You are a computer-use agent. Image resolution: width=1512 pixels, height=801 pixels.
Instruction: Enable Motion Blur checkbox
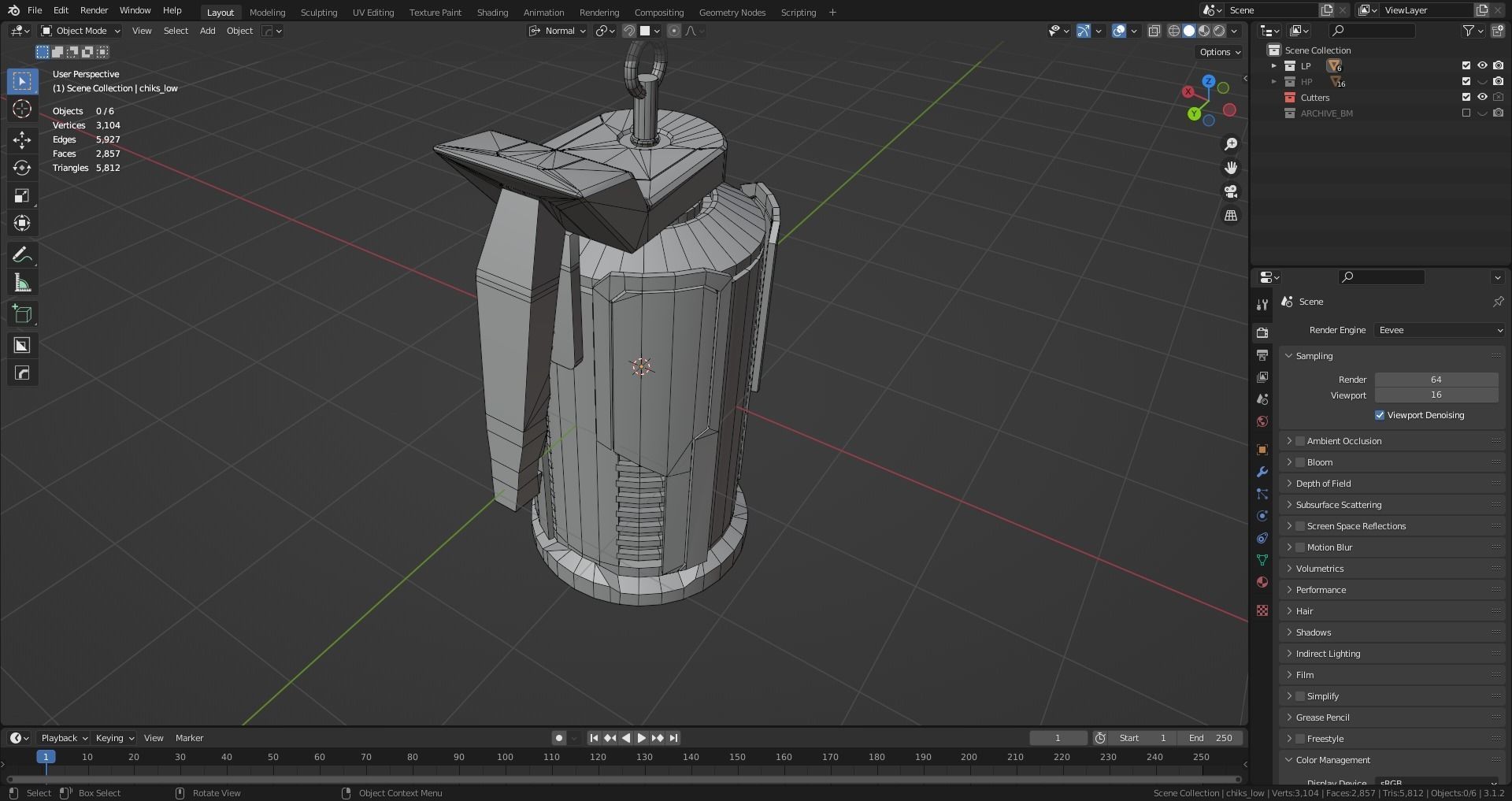coord(1300,547)
